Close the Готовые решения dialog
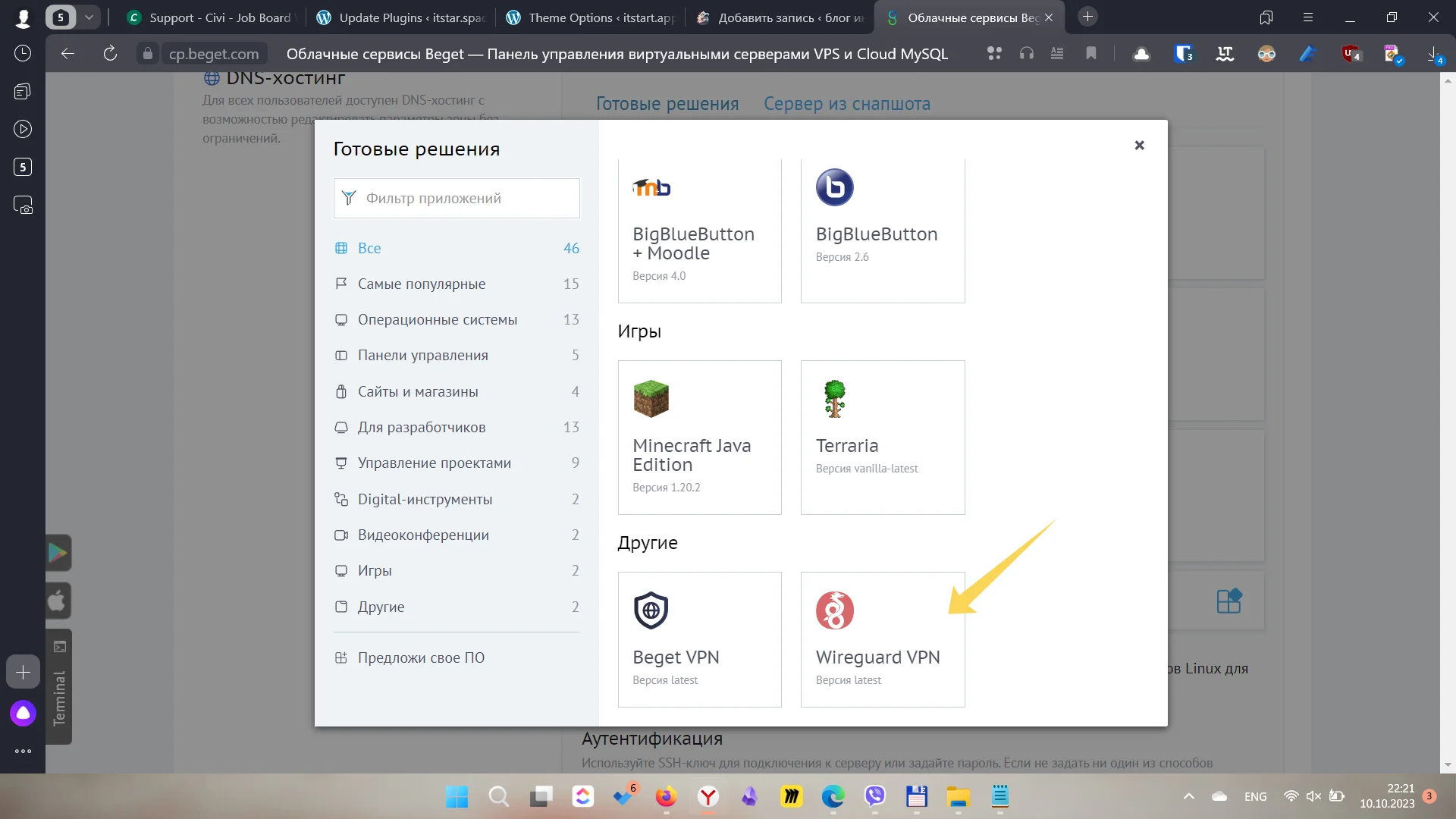This screenshot has width=1456, height=819. pos(1139,145)
